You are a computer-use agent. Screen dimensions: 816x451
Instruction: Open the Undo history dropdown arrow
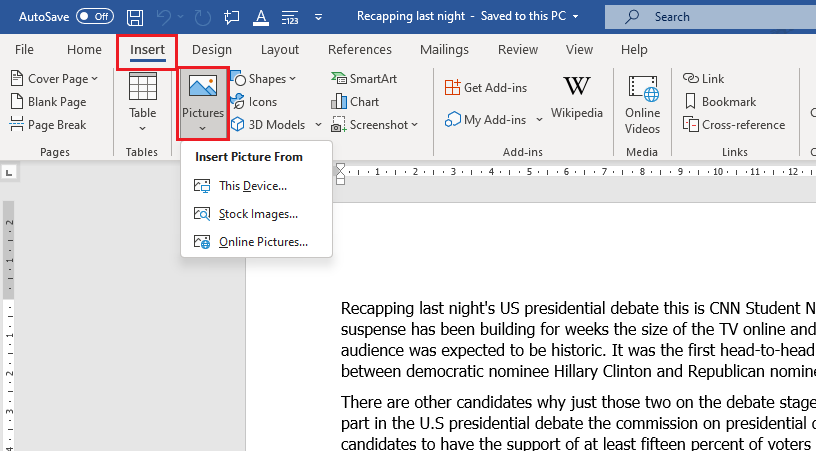pos(181,17)
